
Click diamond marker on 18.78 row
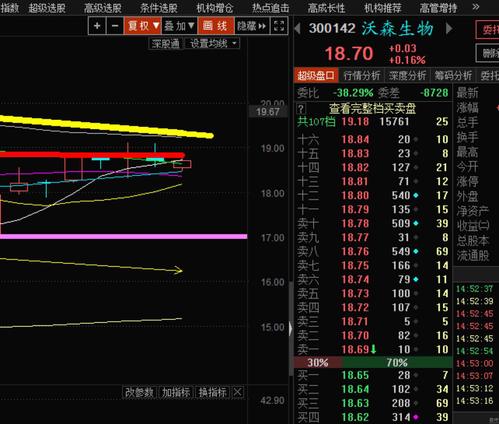point(416,223)
